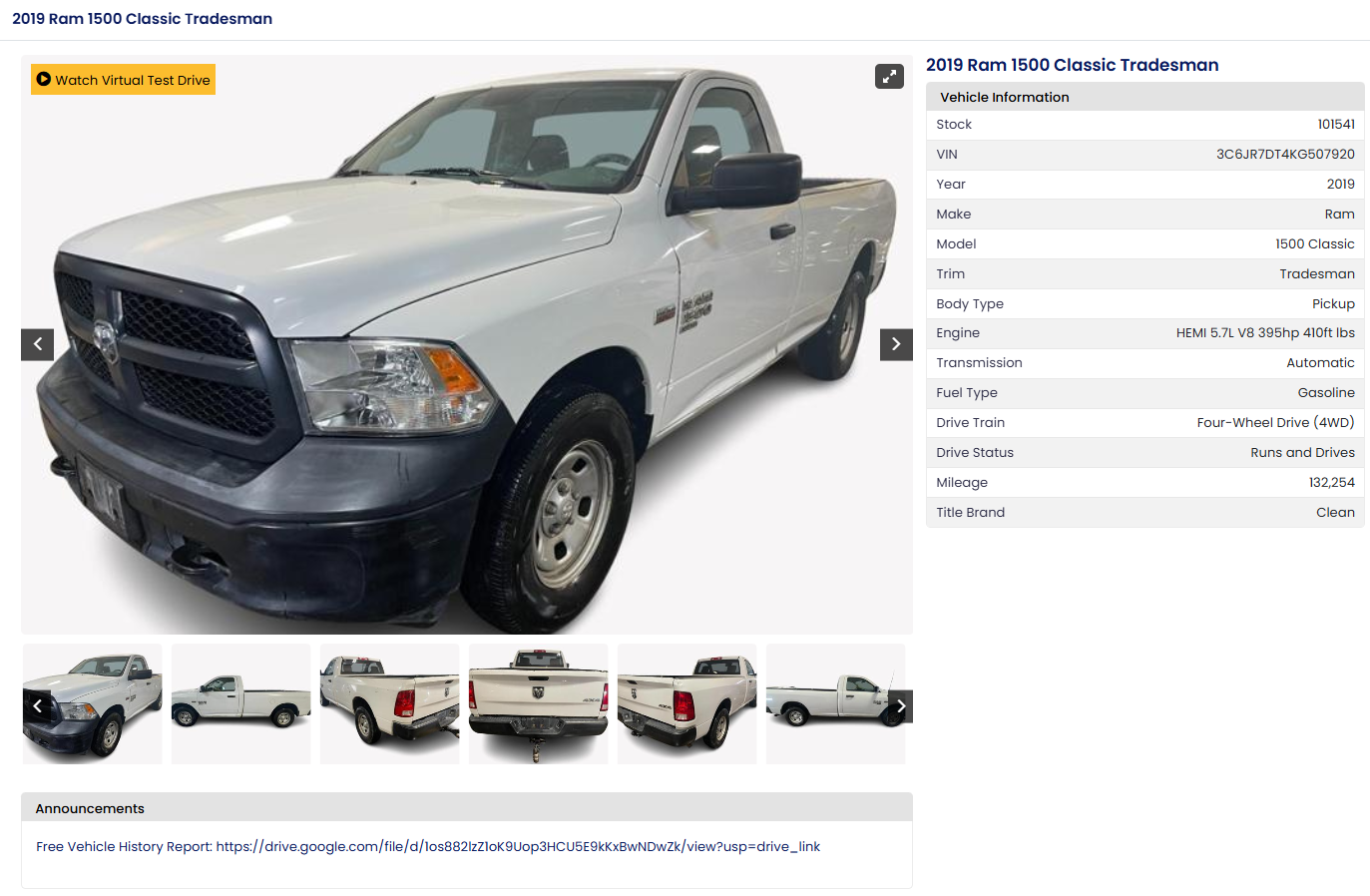Click the stock number 101541

[1336, 125]
